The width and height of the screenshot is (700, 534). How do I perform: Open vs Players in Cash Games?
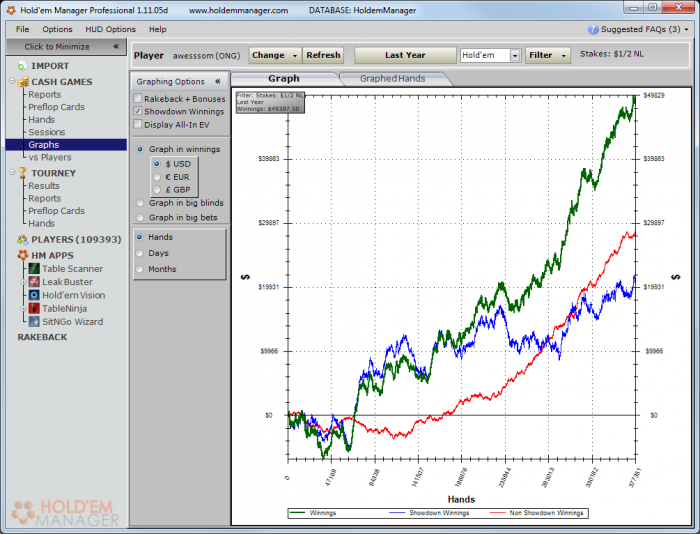(50, 158)
